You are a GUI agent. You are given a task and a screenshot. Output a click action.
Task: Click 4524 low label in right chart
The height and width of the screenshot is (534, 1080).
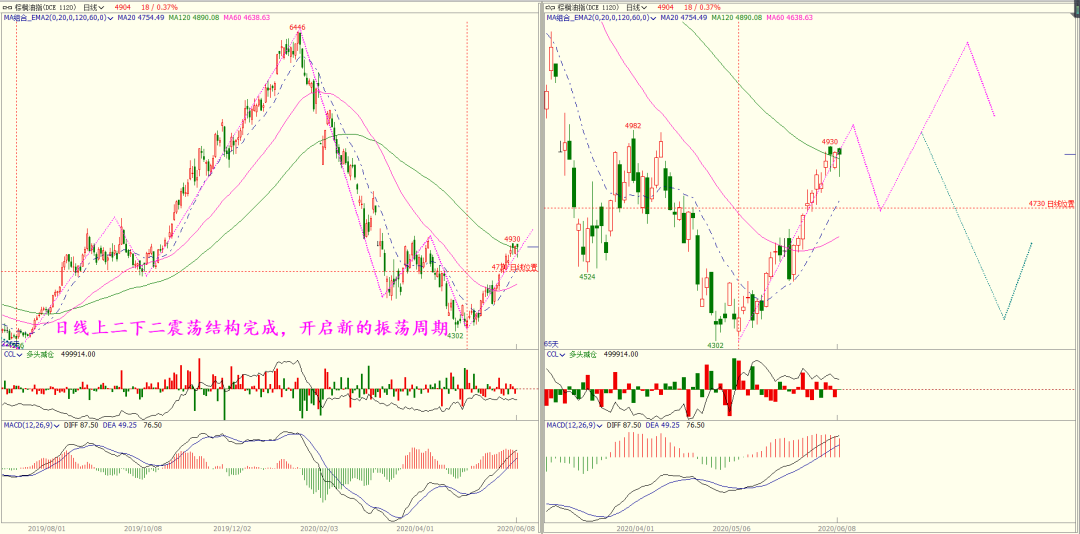[x=588, y=277]
